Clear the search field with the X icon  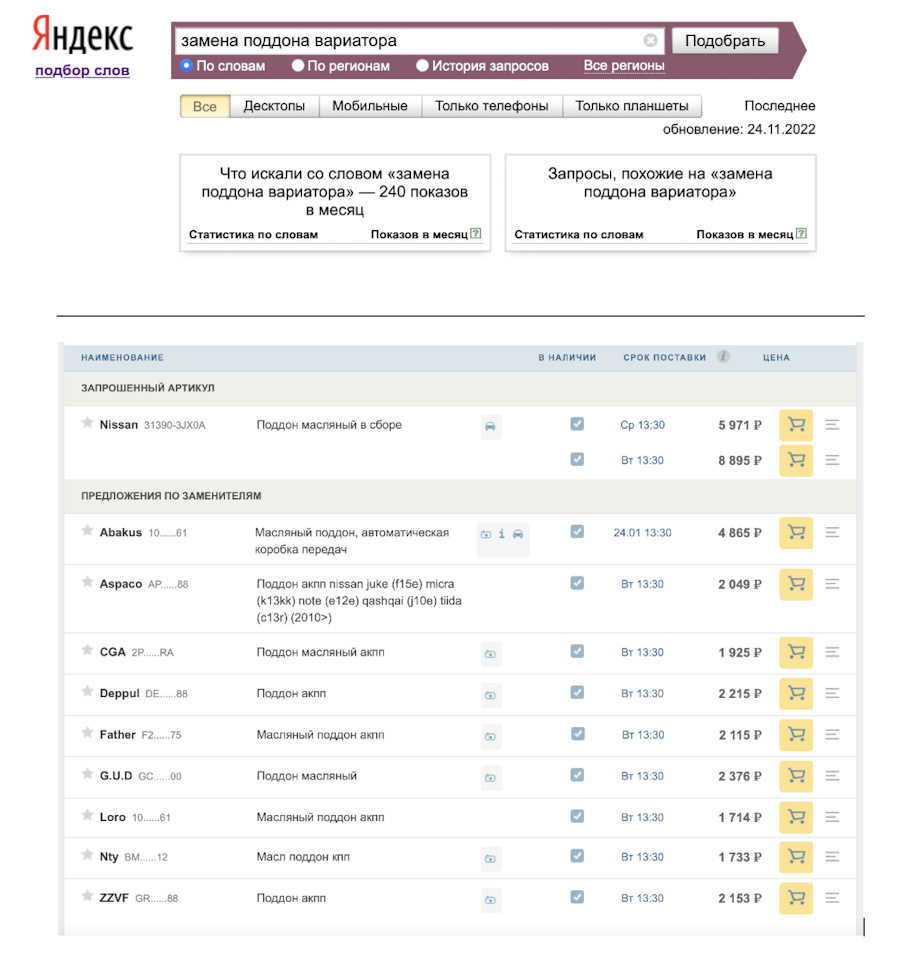click(x=651, y=41)
